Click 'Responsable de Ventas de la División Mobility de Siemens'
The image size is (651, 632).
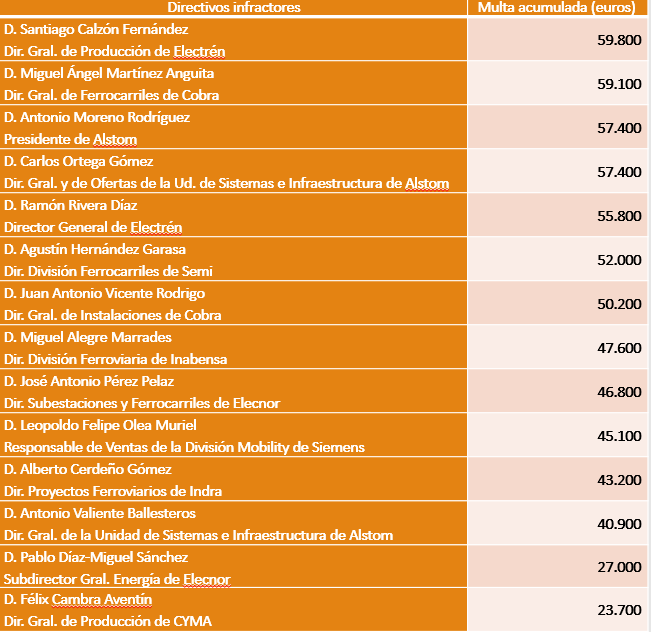[184, 448]
